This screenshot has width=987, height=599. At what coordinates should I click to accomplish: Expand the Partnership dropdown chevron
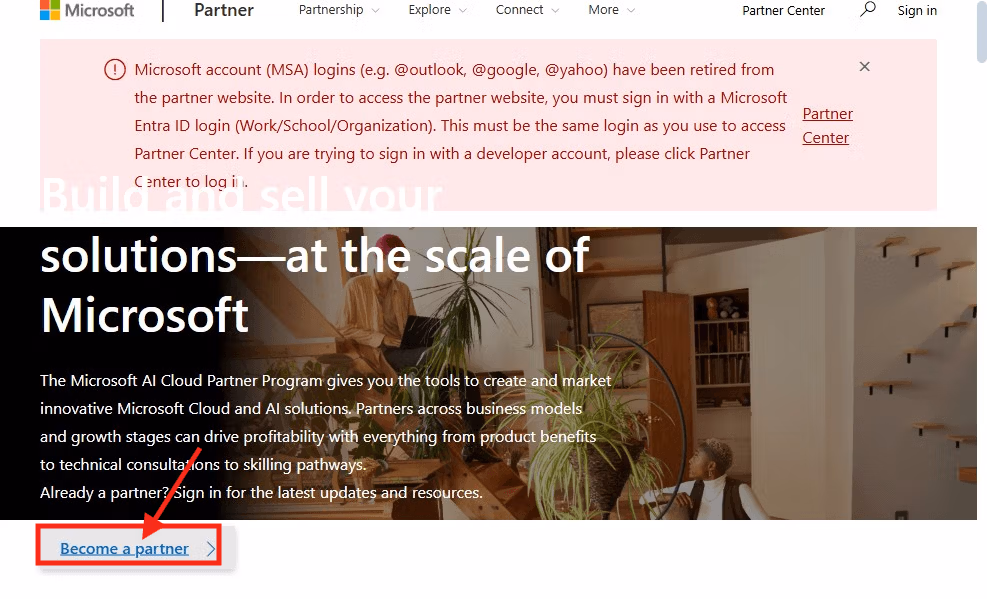(376, 11)
